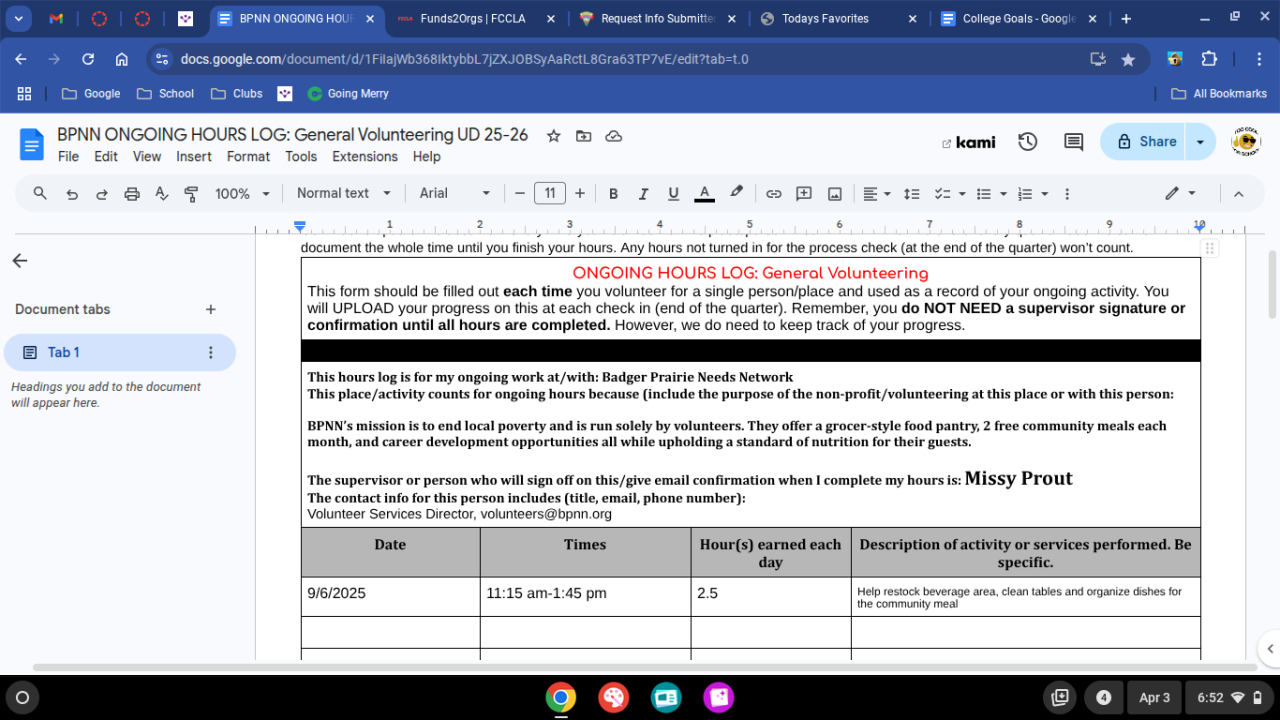Bookmark this page with the star
This screenshot has height=720, width=1280.
click(x=1129, y=59)
